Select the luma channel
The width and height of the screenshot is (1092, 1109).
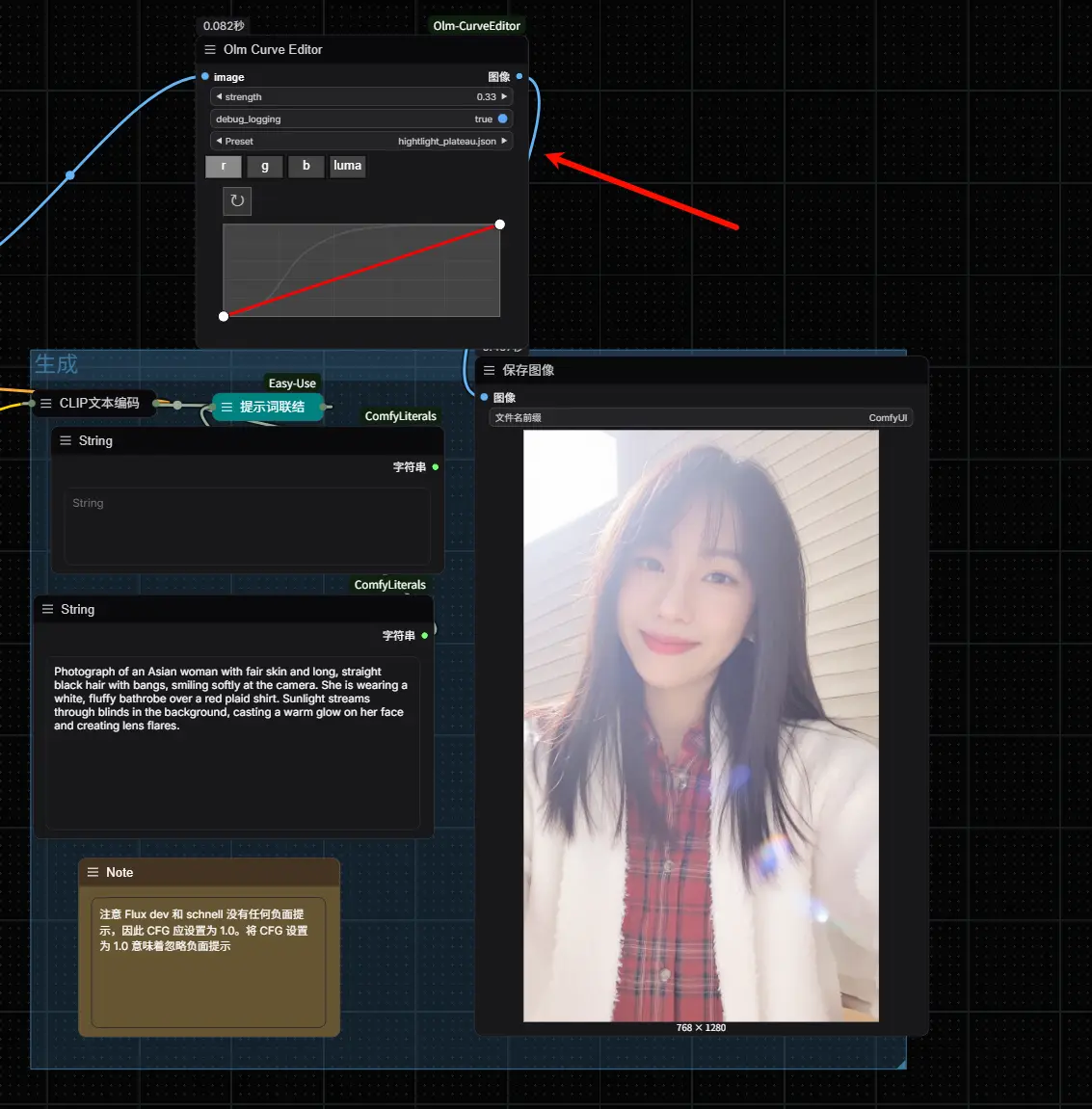tap(347, 167)
